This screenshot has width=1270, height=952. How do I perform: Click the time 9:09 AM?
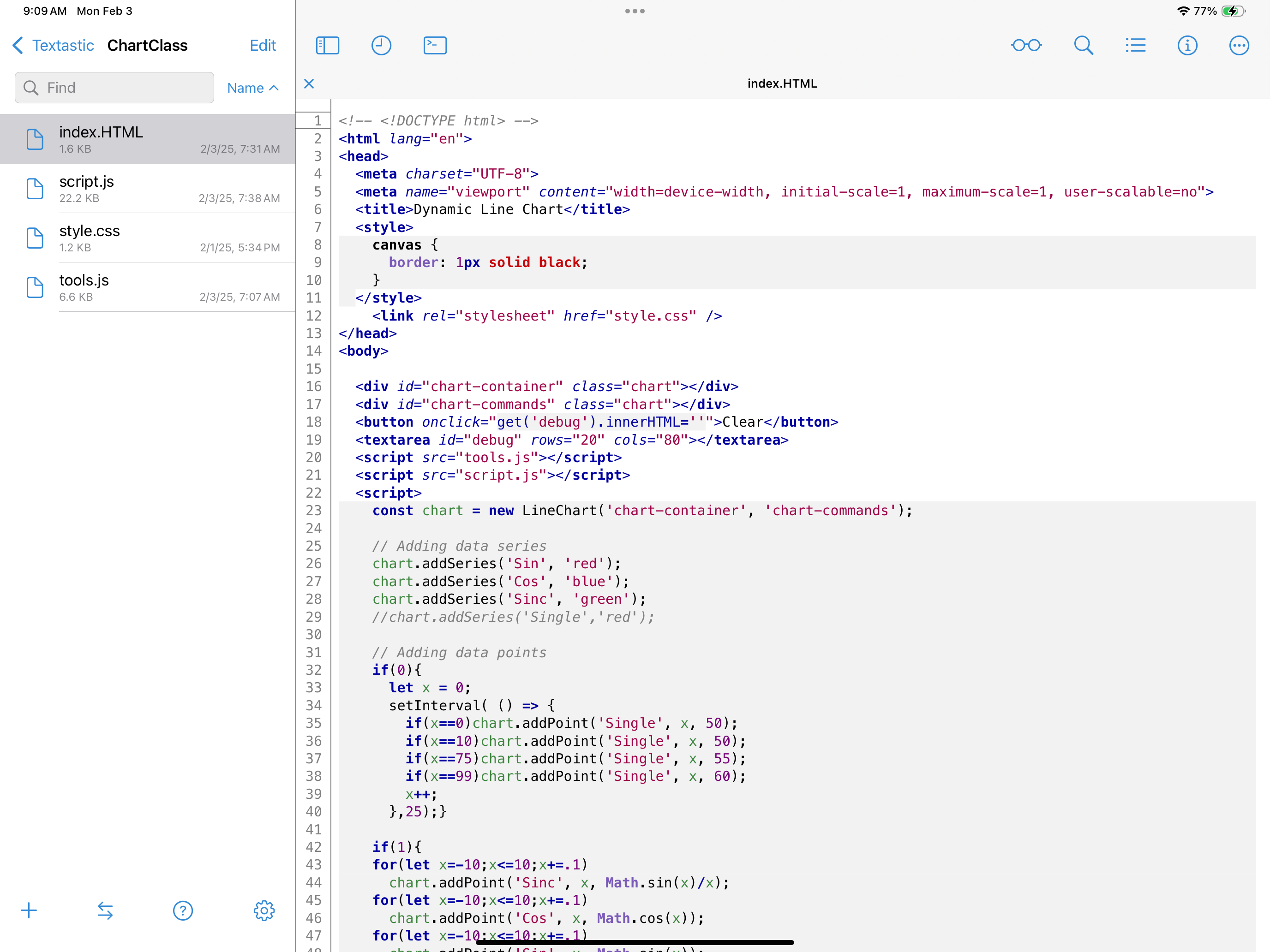[45, 11]
